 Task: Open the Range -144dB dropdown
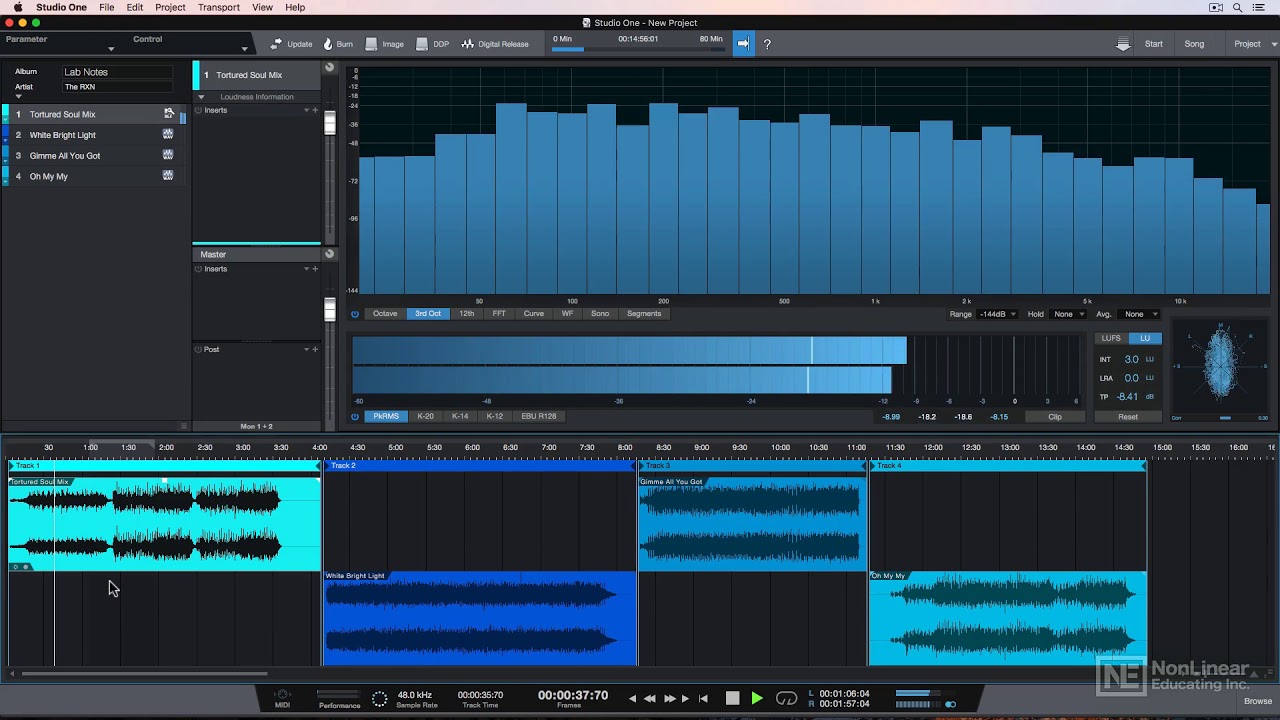point(996,314)
